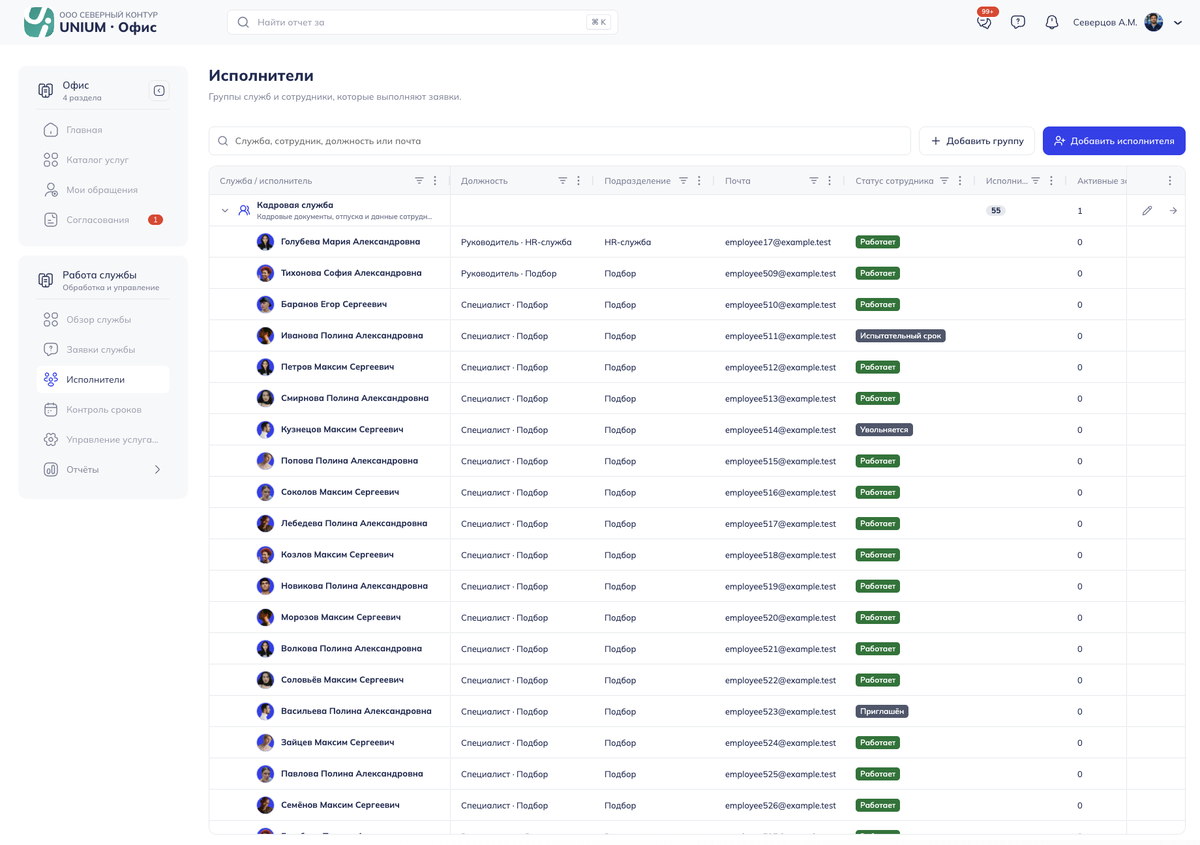
Task: Open Активные заявки column options menu
Action: pos(1170,181)
